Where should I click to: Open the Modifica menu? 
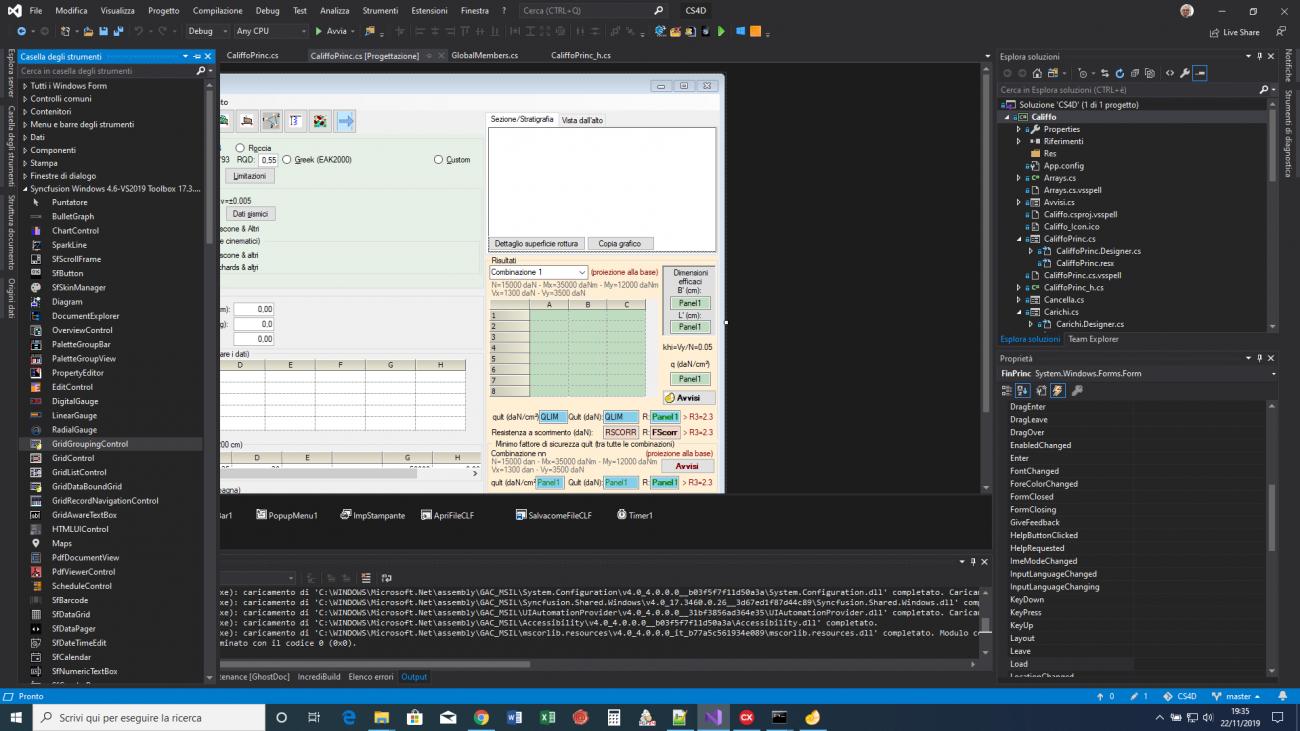click(x=71, y=10)
